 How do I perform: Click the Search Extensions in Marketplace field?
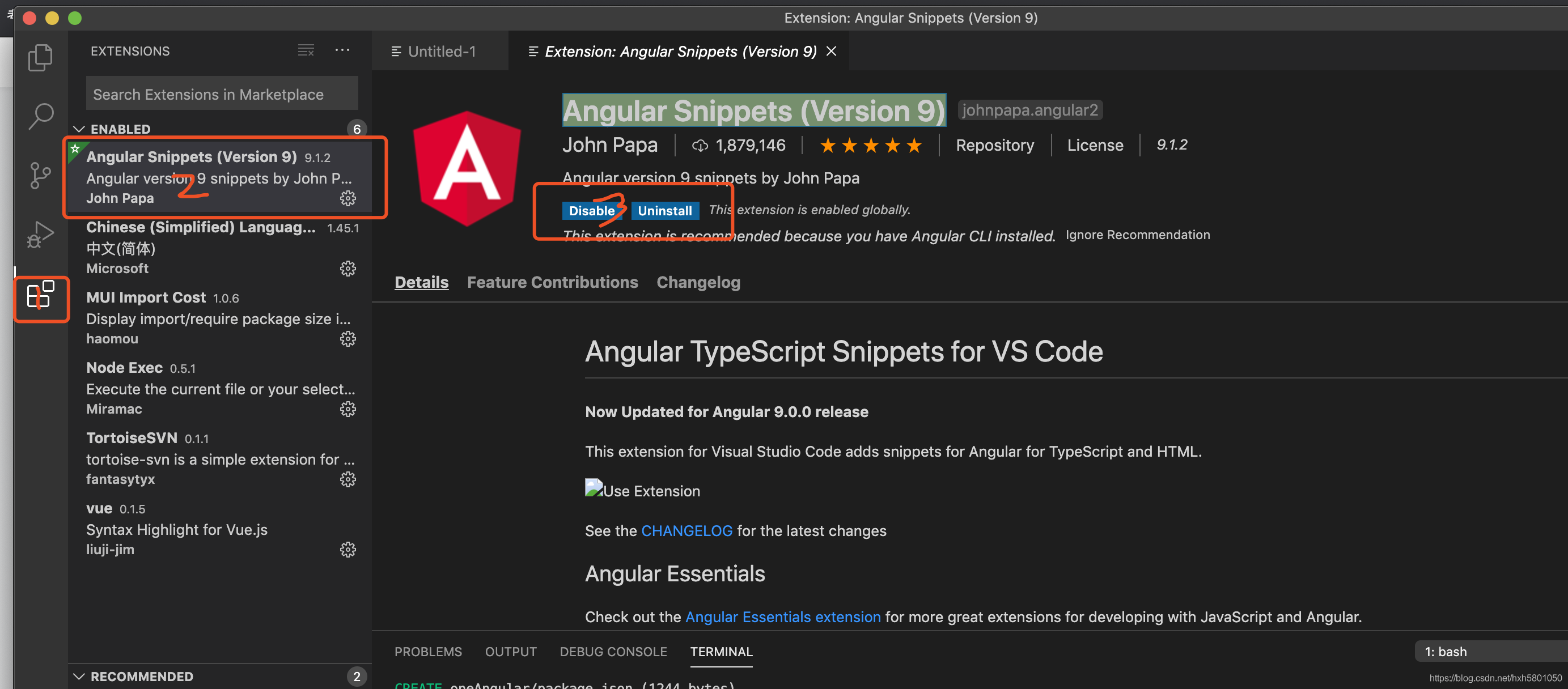click(x=222, y=95)
